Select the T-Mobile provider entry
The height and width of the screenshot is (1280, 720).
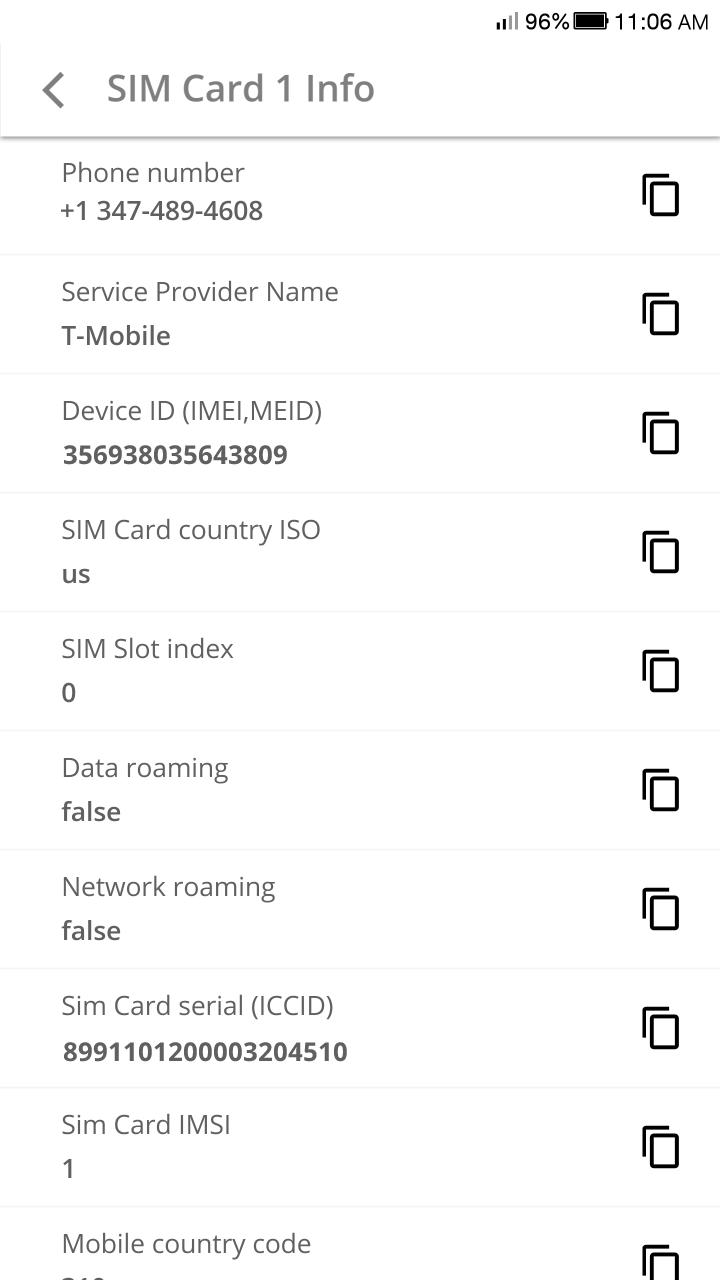click(x=116, y=336)
